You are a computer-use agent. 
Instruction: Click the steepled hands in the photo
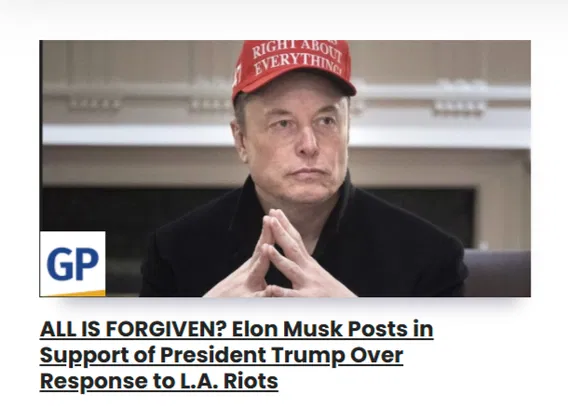tap(279, 255)
